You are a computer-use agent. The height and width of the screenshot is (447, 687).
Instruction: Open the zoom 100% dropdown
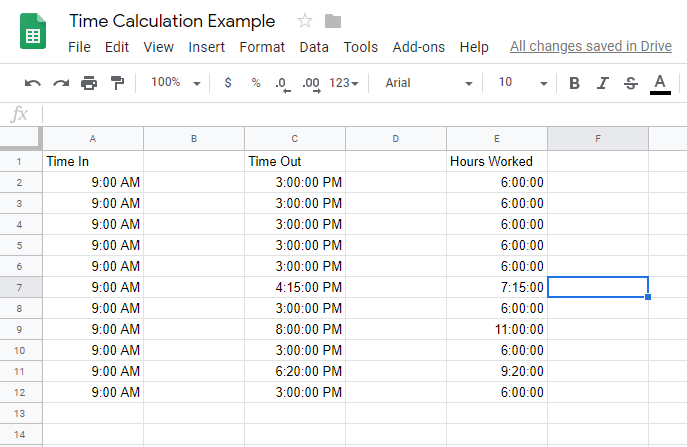(176, 83)
